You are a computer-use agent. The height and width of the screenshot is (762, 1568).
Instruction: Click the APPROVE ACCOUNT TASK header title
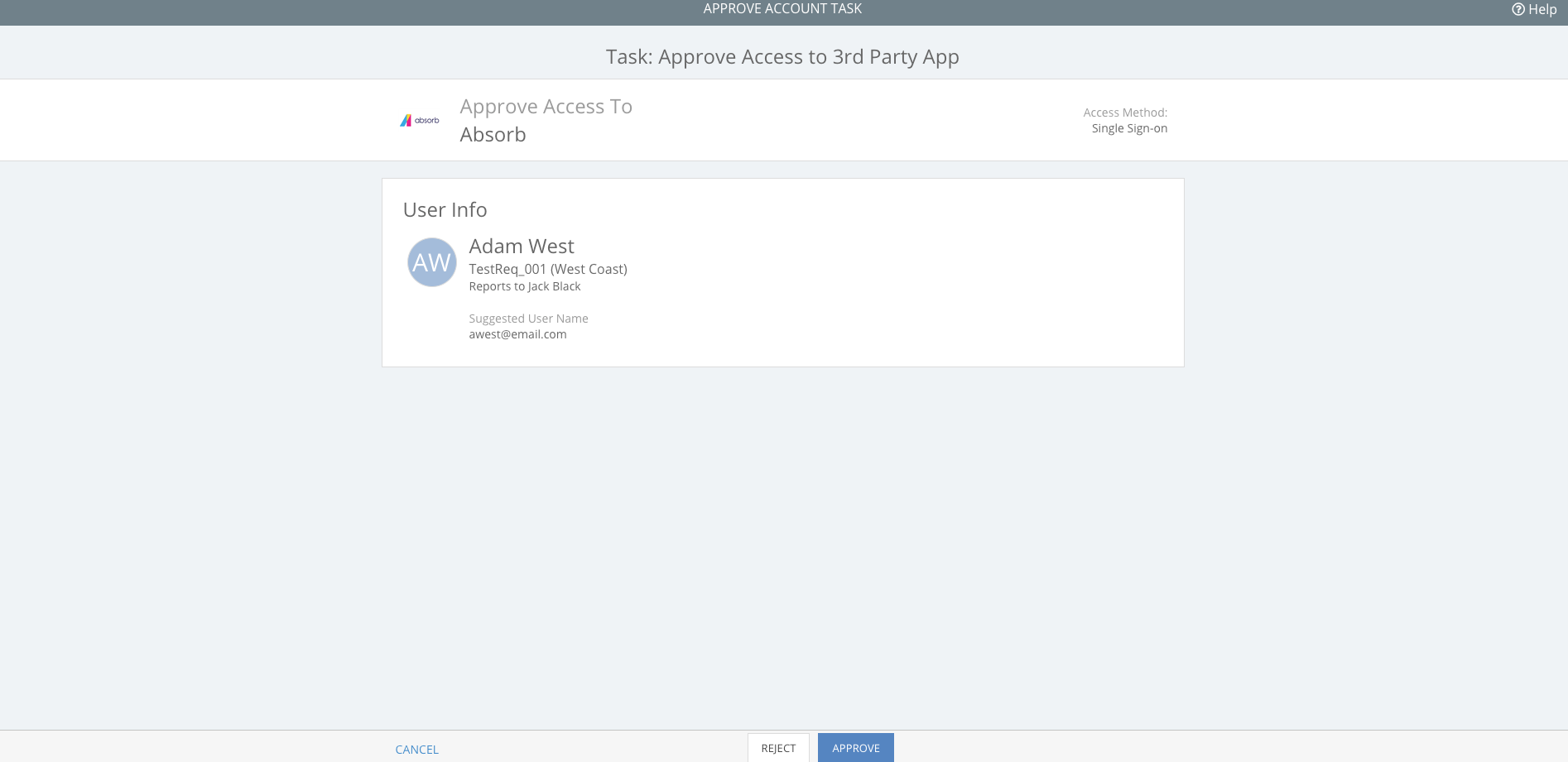coord(782,8)
